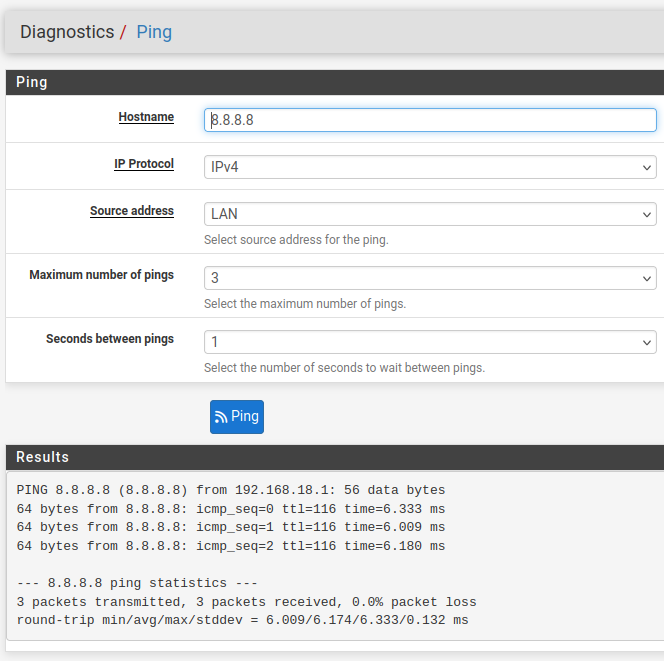The height and width of the screenshot is (661, 664).
Task: Click the dark Ping panel header
Action: coord(335,82)
